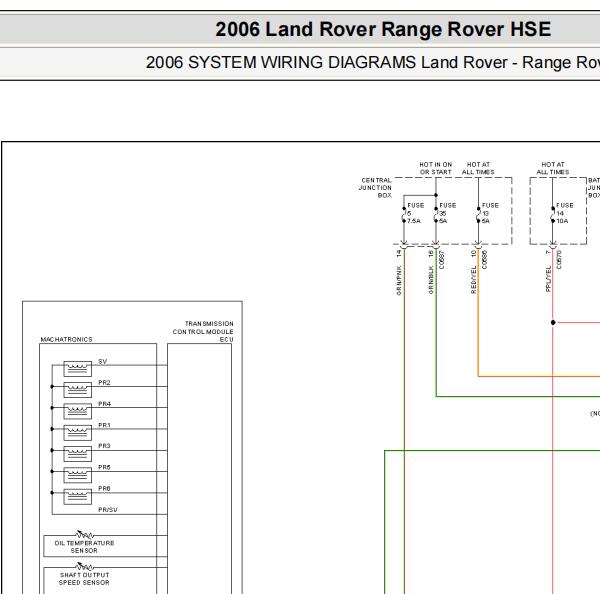This screenshot has height=594, width=600.
Task: Select the "CENTRAL JUNCTION BOX" label
Action: [x=375, y=188]
